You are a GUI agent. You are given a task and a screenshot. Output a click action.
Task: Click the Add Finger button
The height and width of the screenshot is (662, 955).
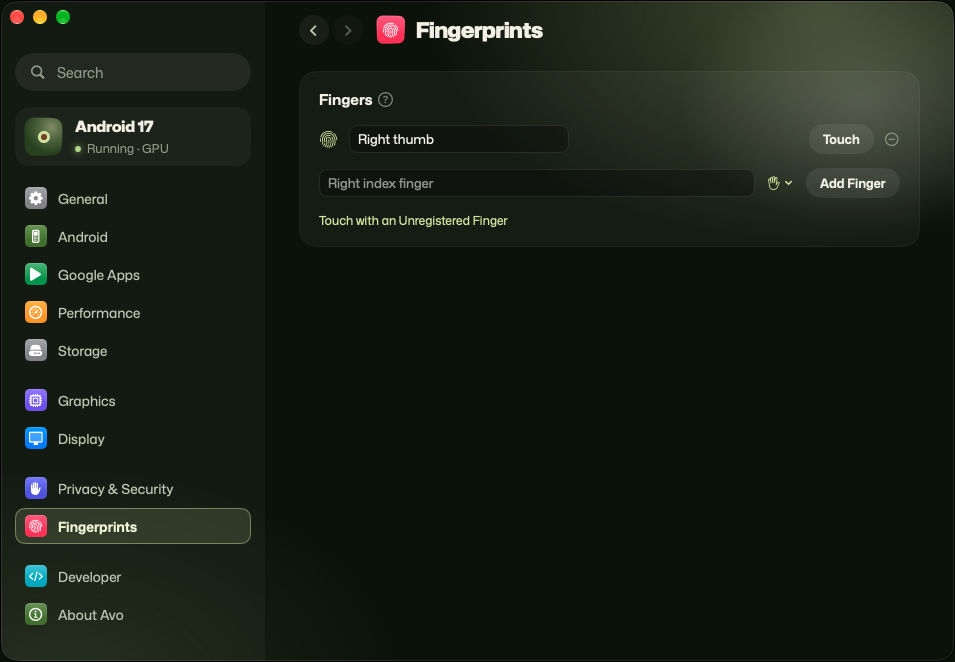point(853,183)
